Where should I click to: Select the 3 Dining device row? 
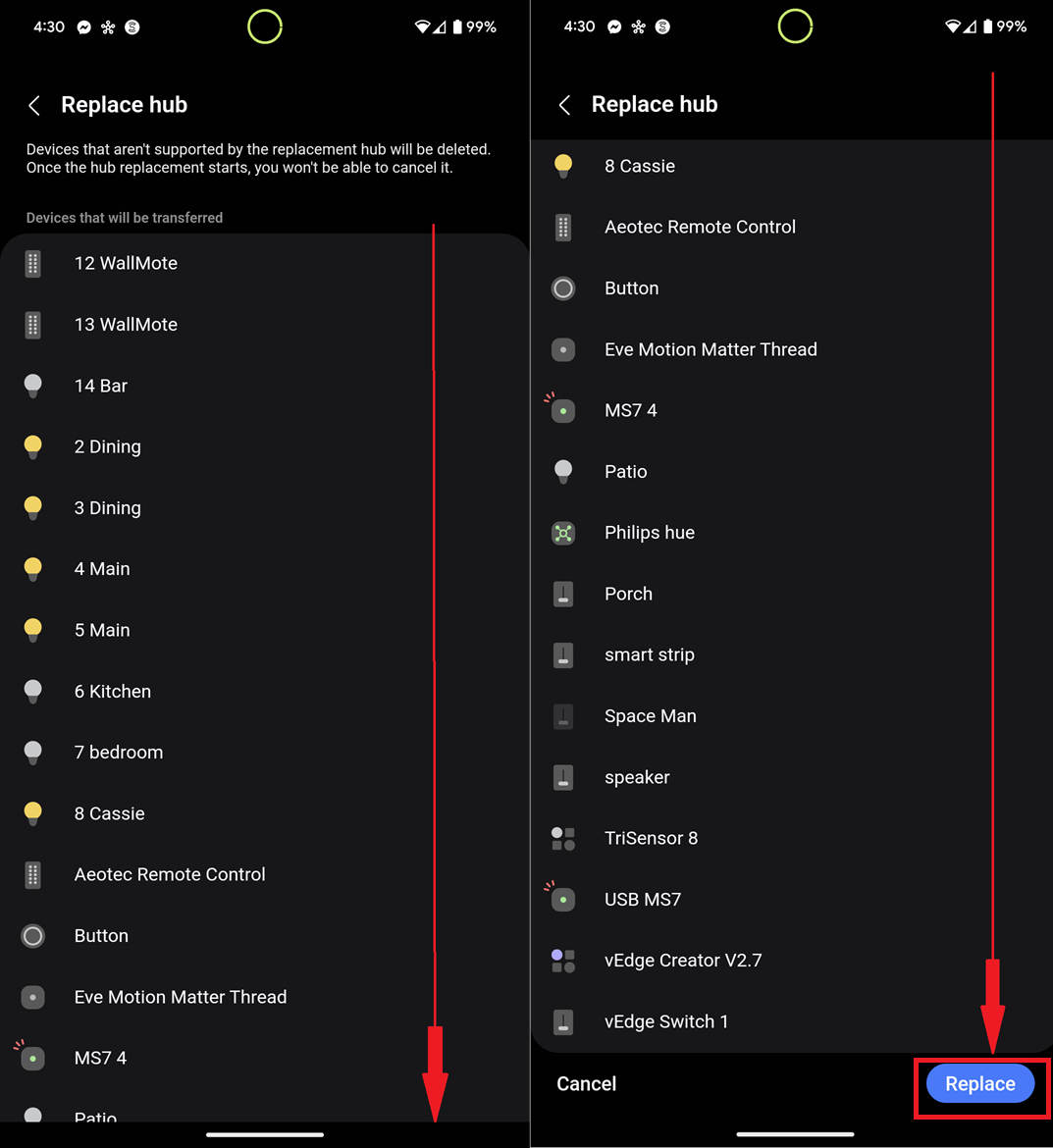(x=108, y=508)
